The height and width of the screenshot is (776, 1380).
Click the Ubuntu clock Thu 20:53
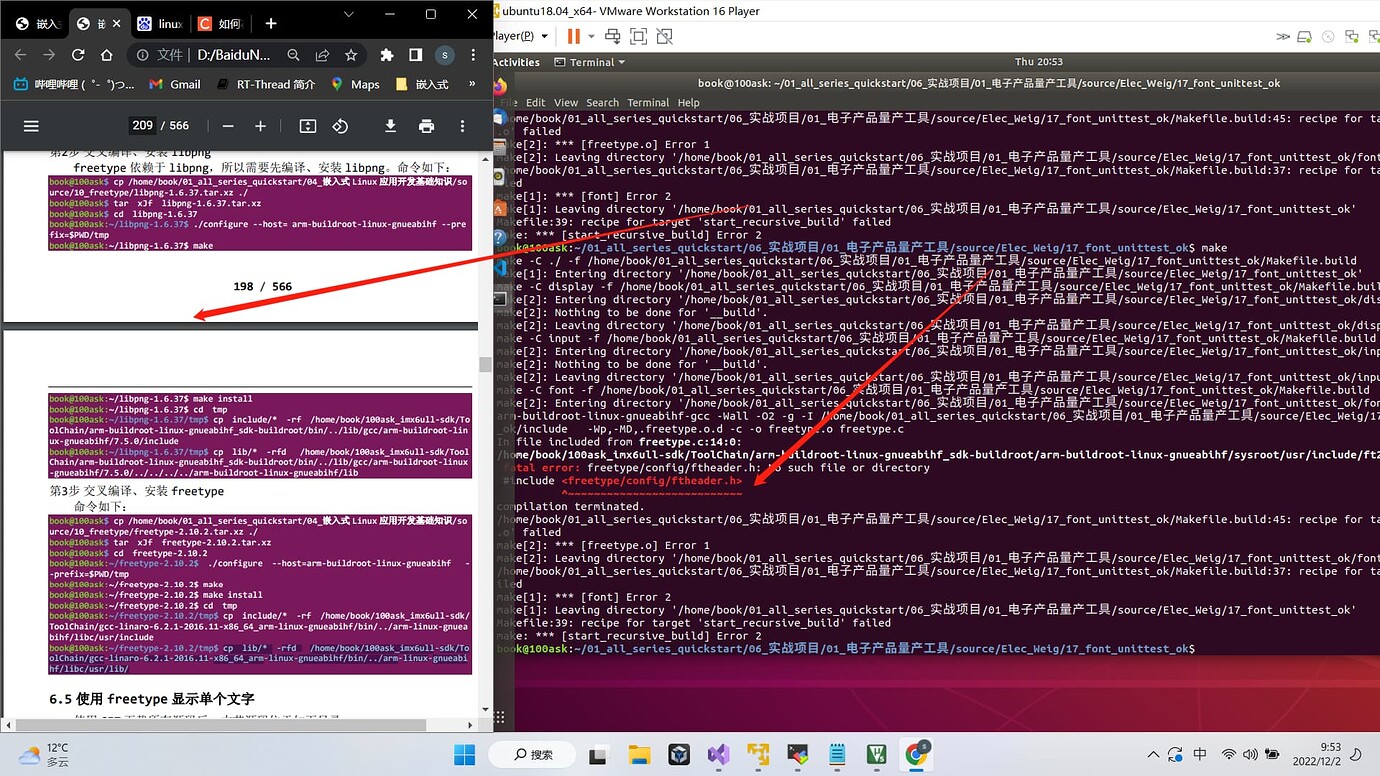coord(1038,62)
